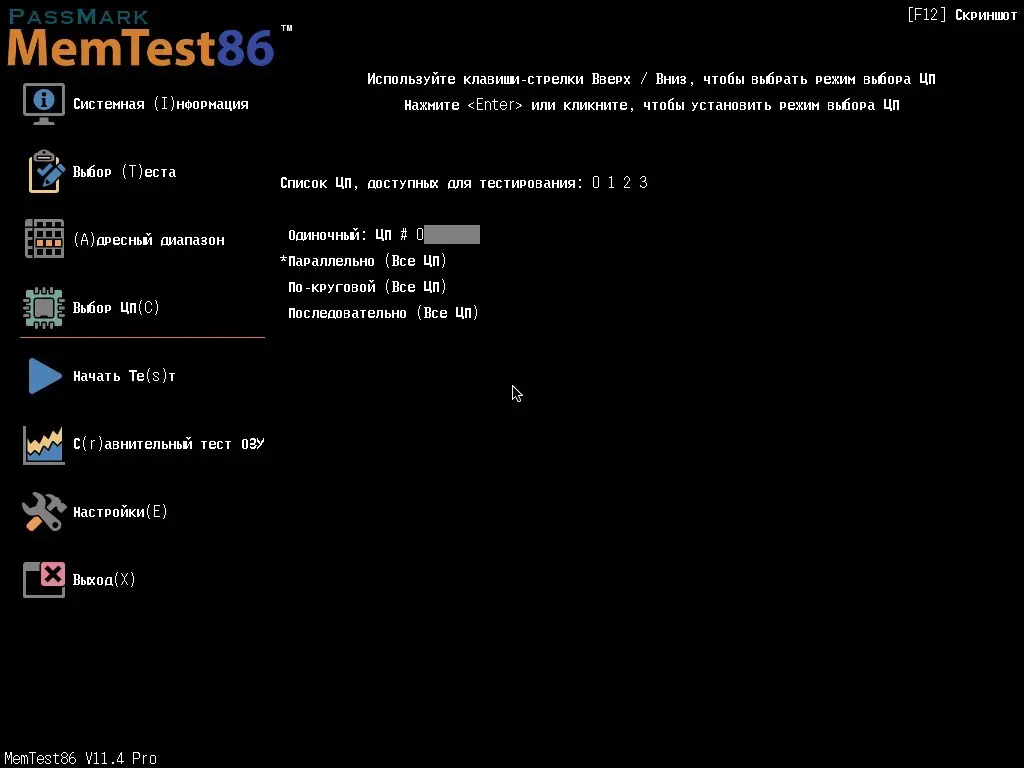Open the Настройки(Е) menu label

pyautogui.click(x=120, y=511)
